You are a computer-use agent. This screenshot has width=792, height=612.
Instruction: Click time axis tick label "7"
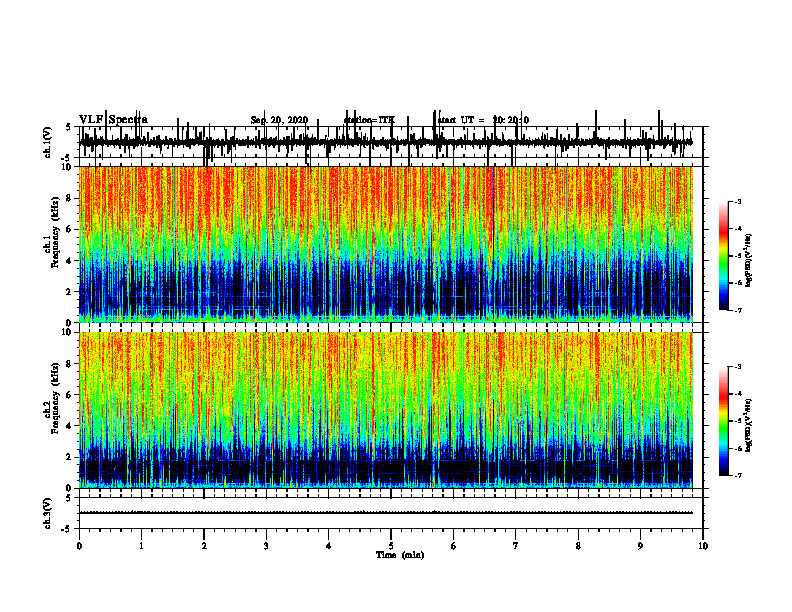(516, 546)
